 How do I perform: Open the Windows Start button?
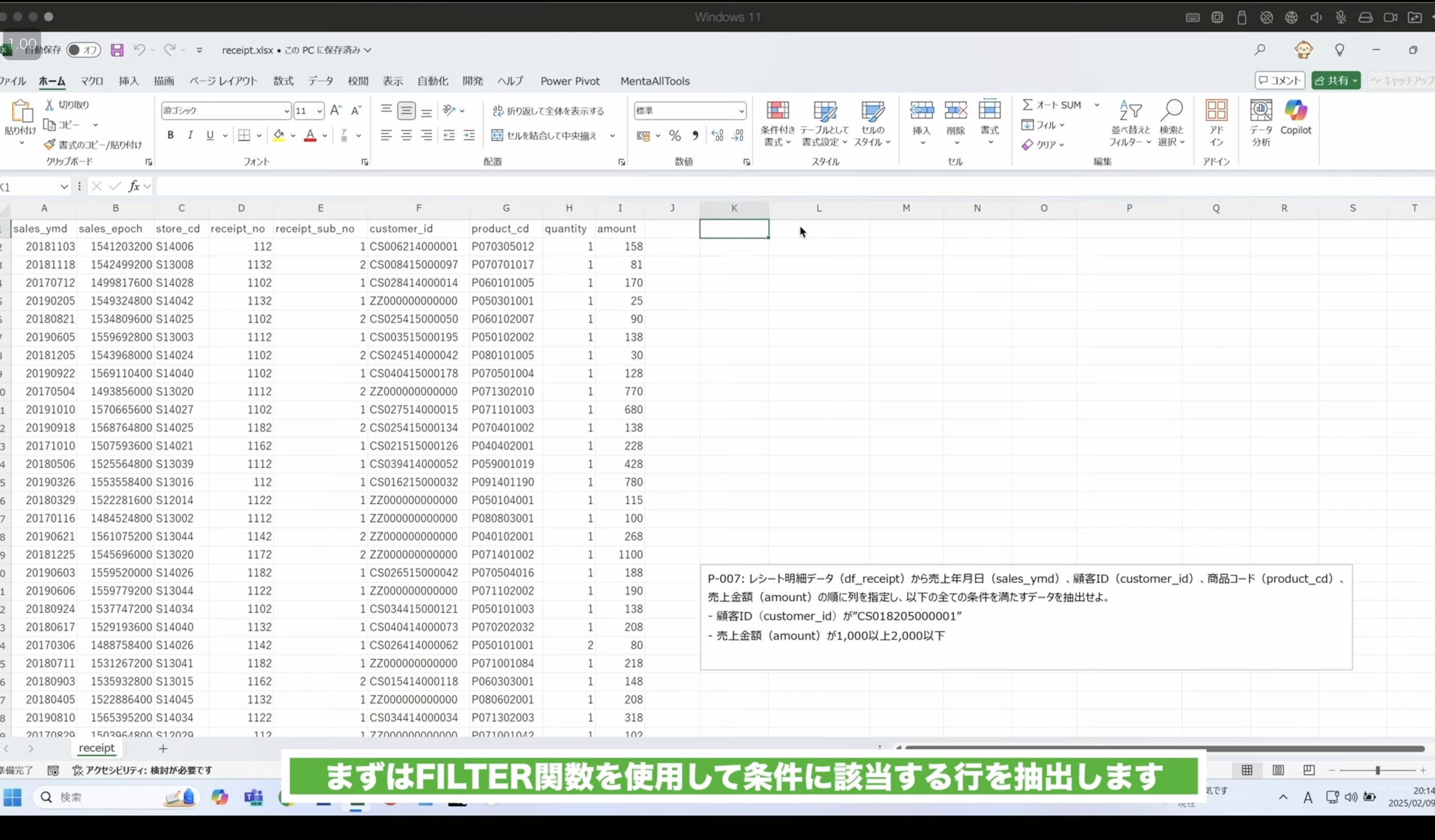(12, 797)
